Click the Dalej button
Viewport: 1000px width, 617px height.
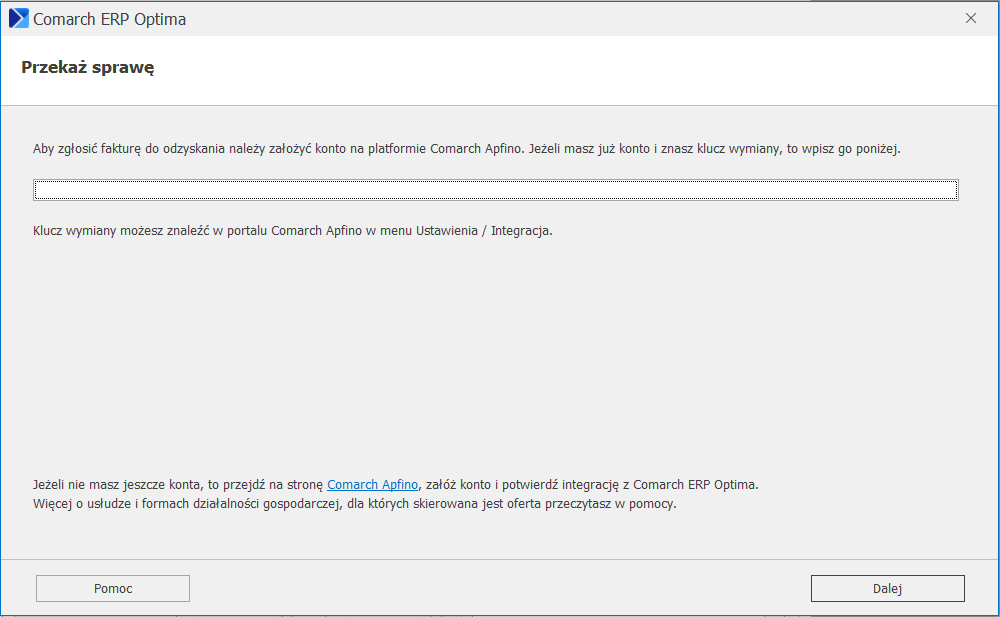click(x=887, y=588)
